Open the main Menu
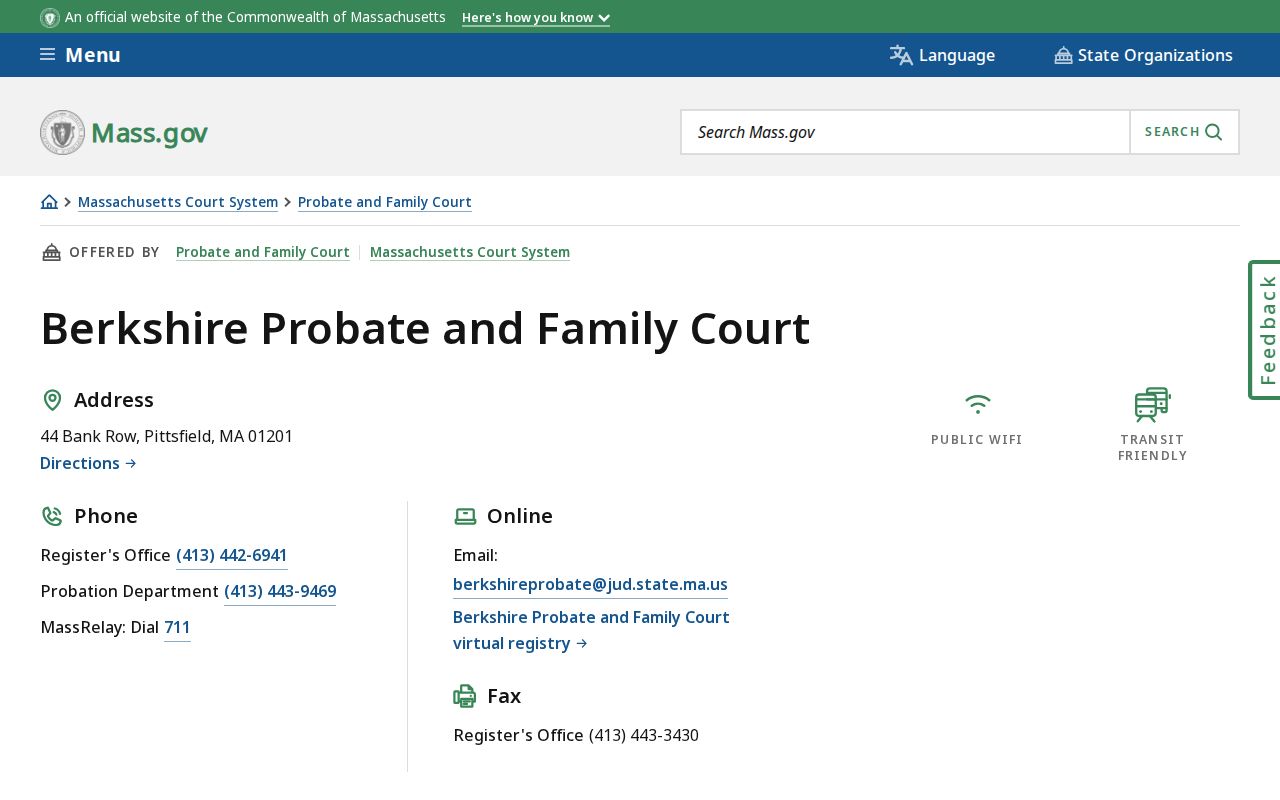The width and height of the screenshot is (1280, 800). coord(80,55)
